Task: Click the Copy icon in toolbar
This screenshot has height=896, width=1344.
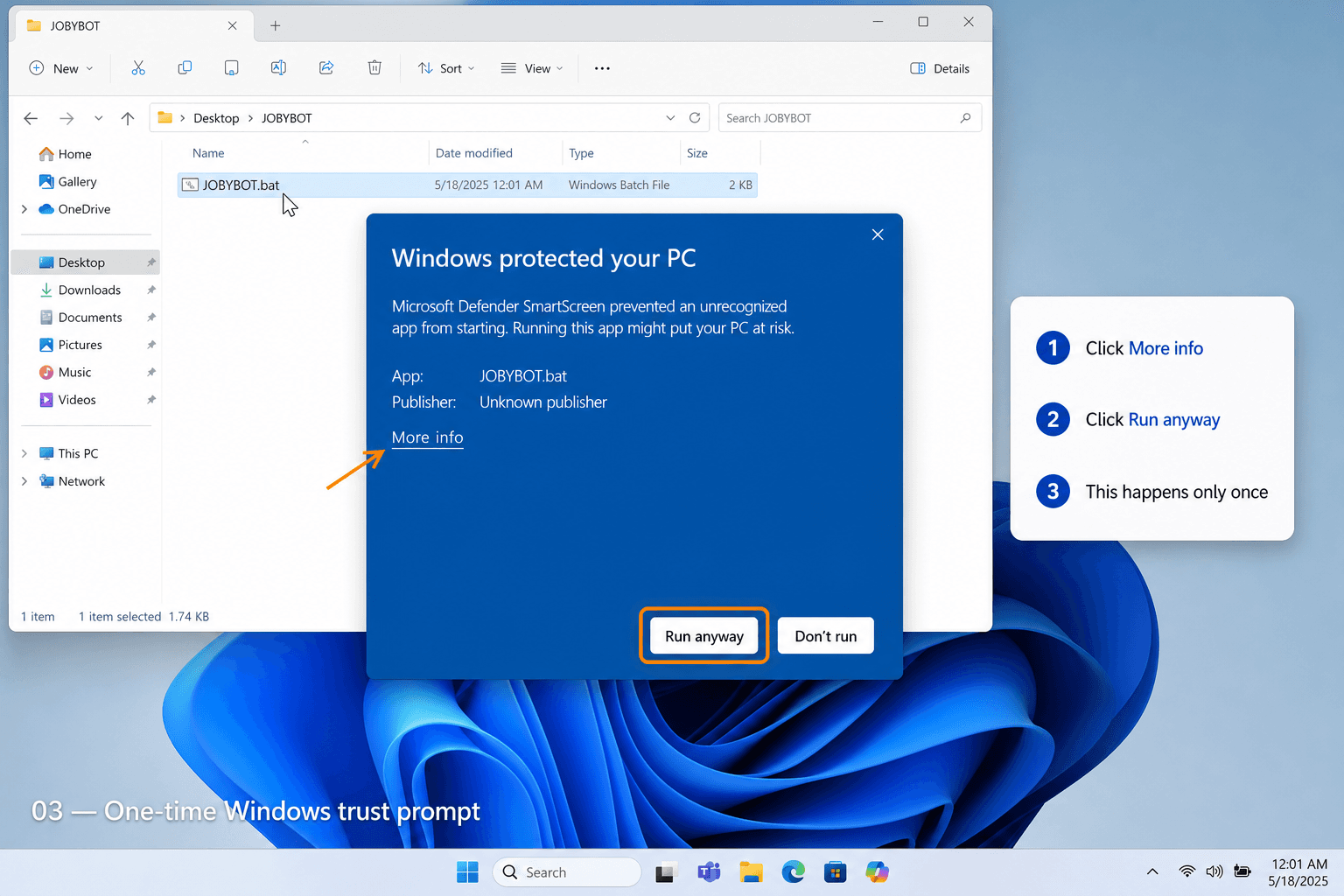Action: coord(185,68)
